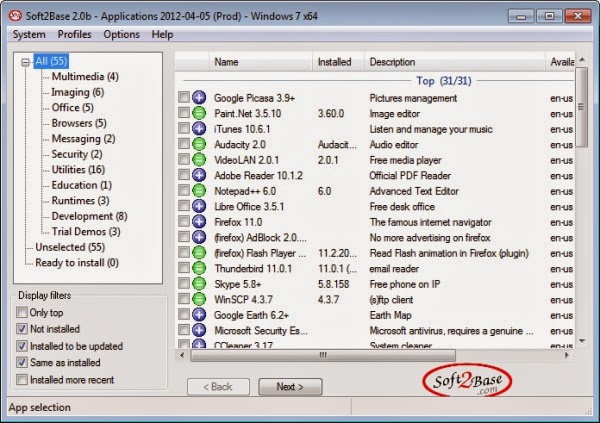Click the Availa column header
The width and height of the screenshot is (600, 423).
coord(560,62)
